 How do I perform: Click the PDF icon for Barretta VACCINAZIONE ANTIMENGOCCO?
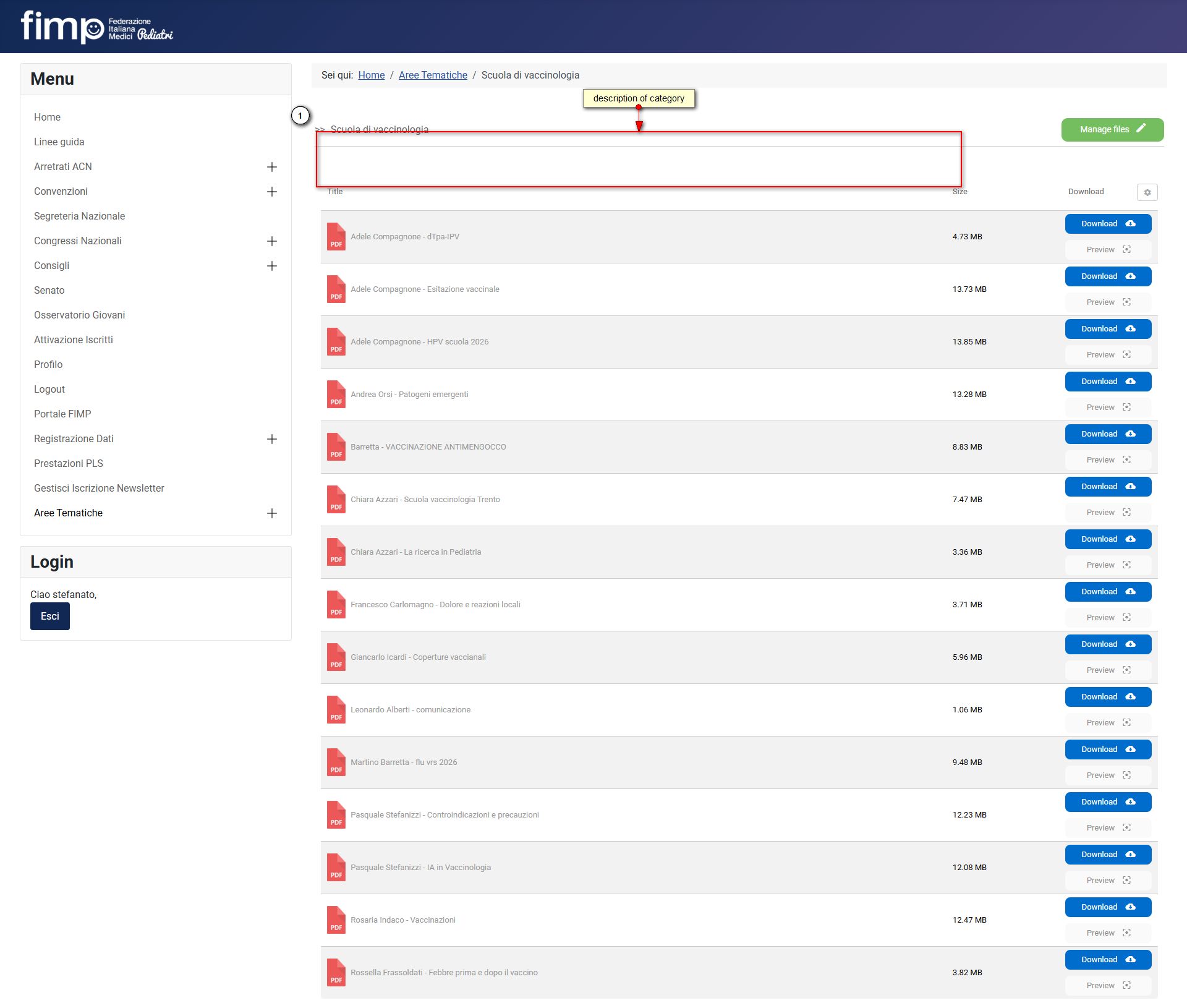(336, 447)
